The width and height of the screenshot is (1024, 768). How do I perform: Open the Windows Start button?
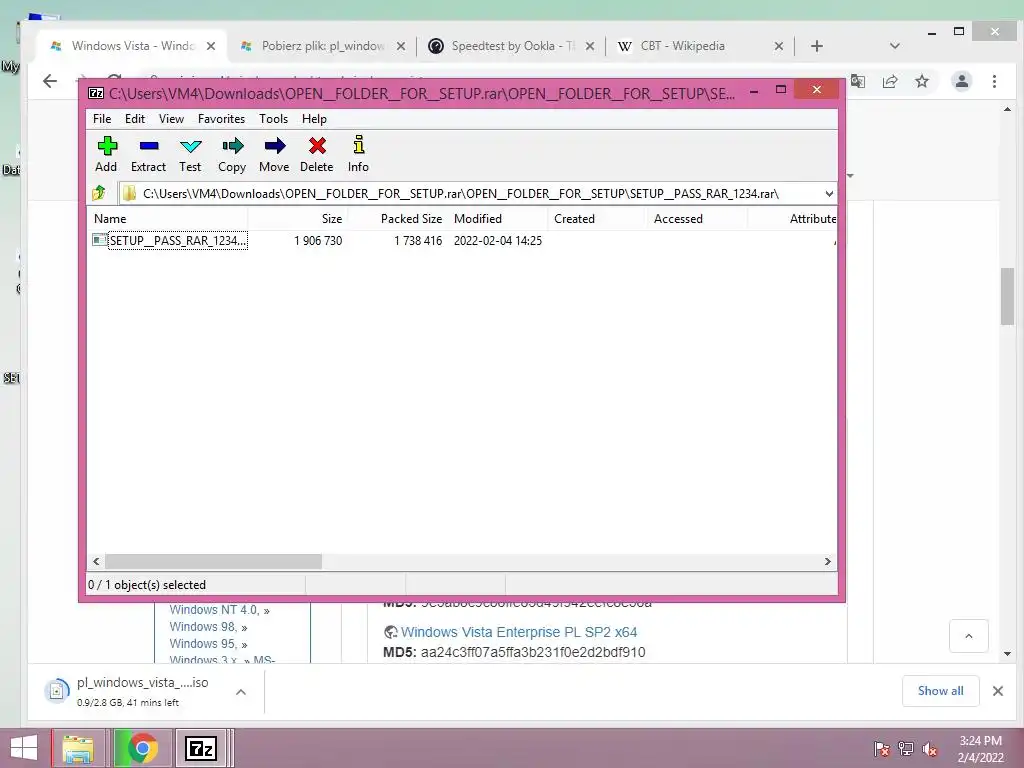tap(24, 748)
